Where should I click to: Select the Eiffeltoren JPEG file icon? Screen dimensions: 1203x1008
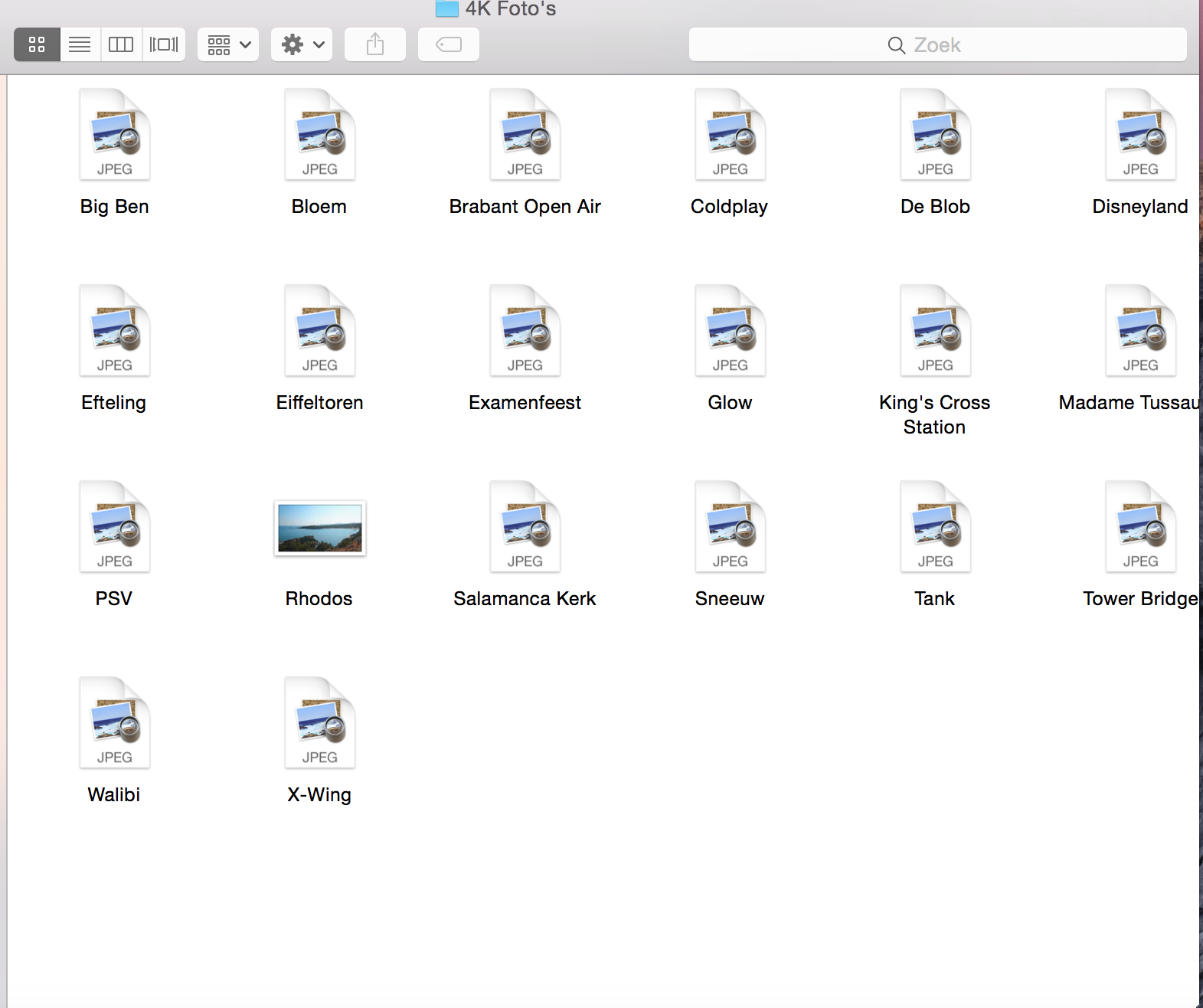(x=320, y=330)
